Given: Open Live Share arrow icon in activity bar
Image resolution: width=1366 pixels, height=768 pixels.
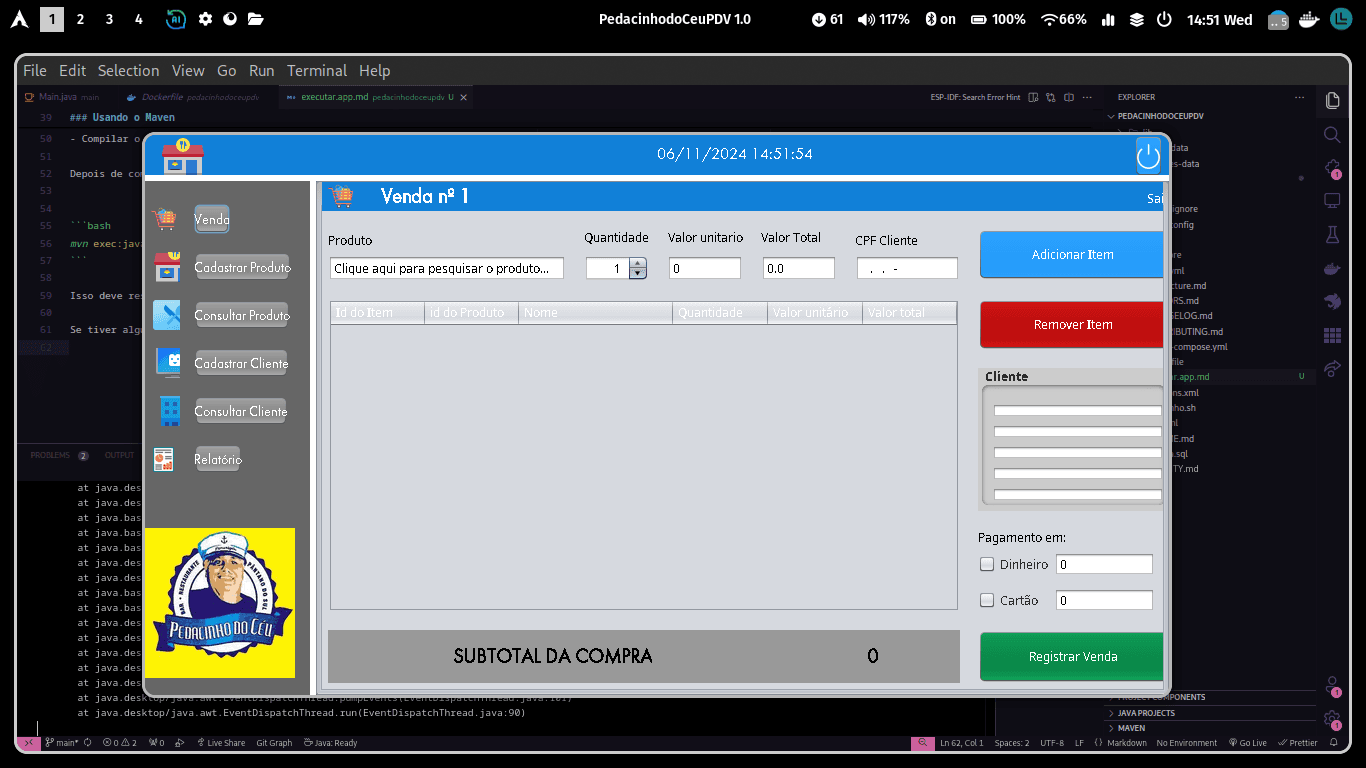Looking at the screenshot, I should [1332, 368].
